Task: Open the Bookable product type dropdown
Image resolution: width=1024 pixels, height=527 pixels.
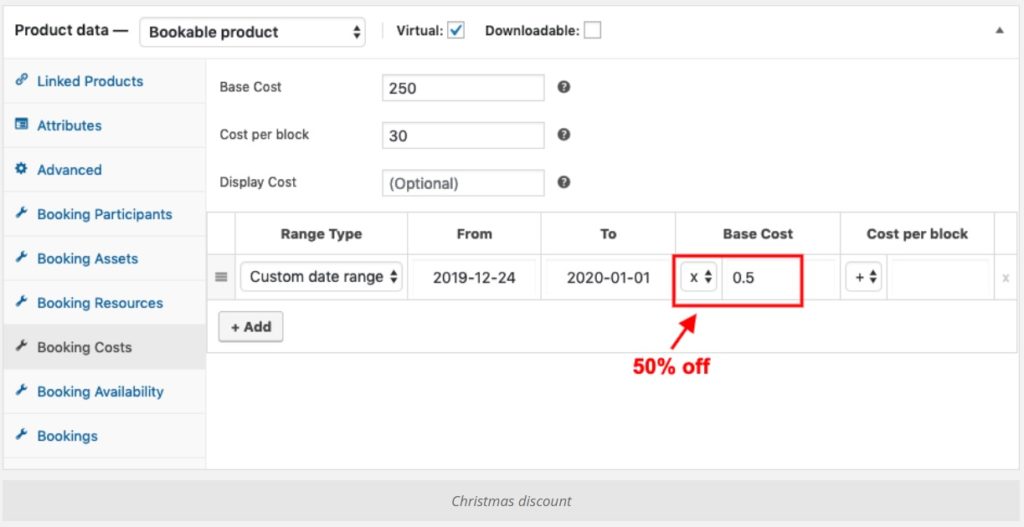Action: pyautogui.click(x=252, y=32)
